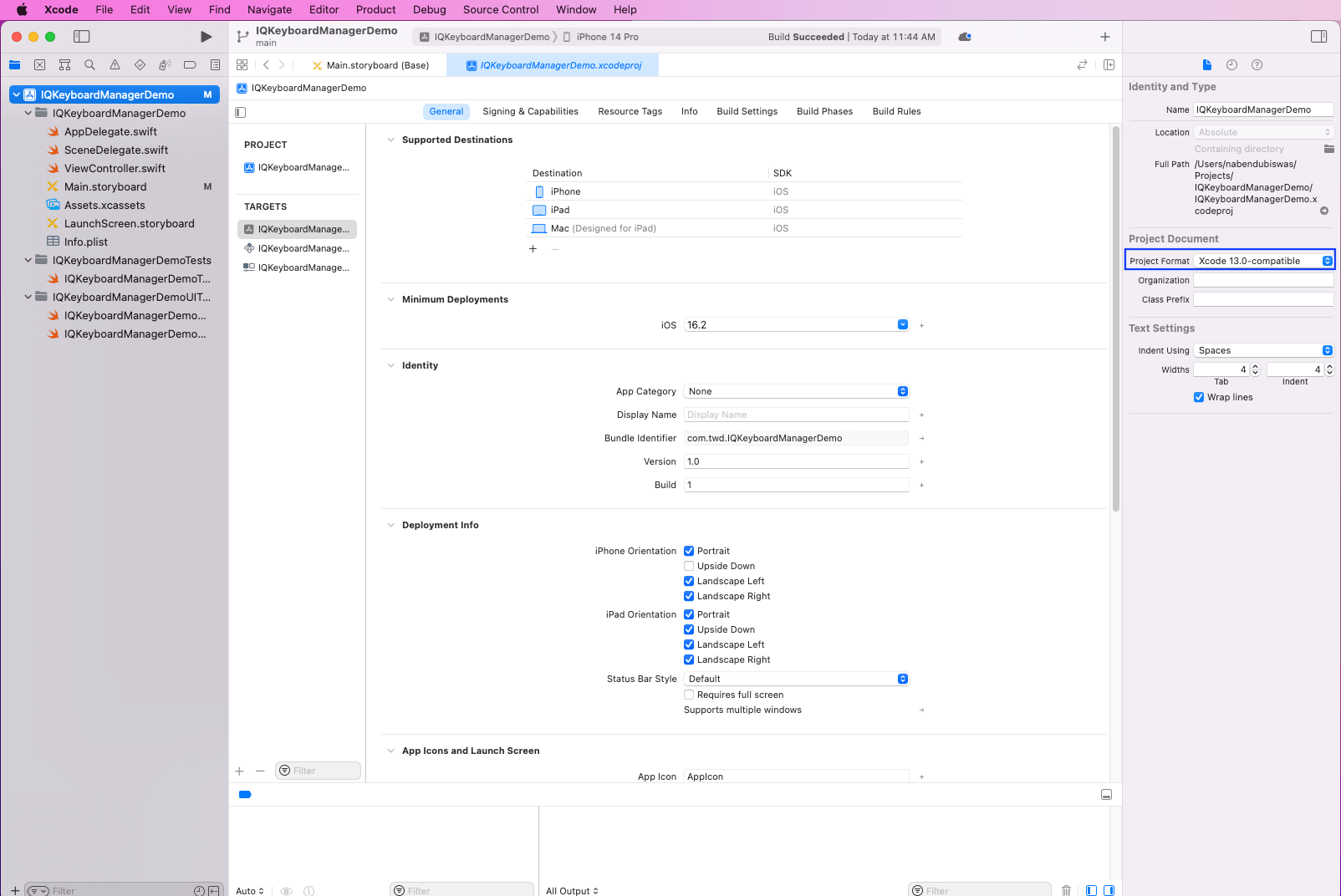The image size is (1341, 896).
Task: Open Signing & Capabilities settings
Action: pos(530,111)
